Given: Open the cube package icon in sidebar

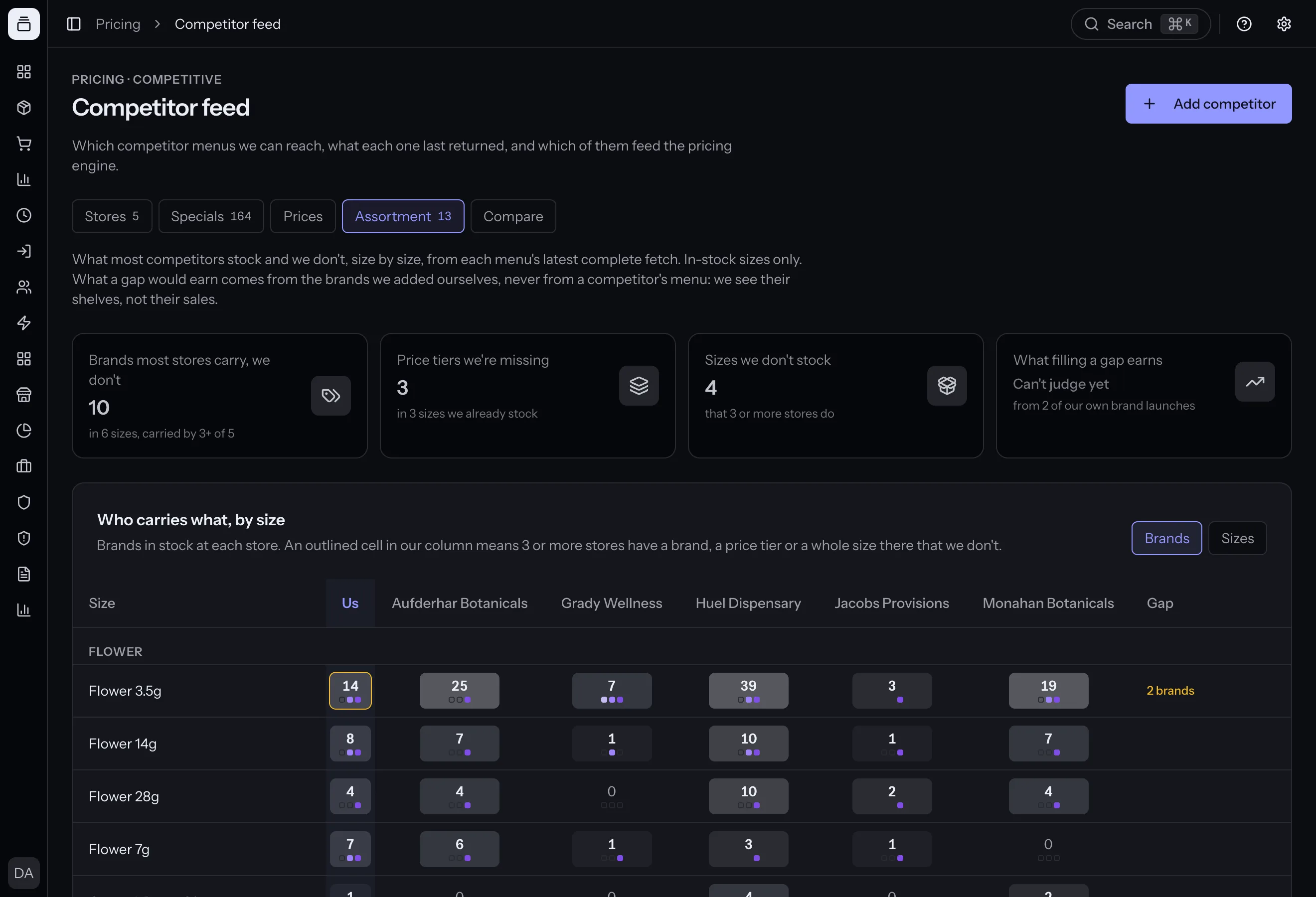Looking at the screenshot, I should click(24, 108).
